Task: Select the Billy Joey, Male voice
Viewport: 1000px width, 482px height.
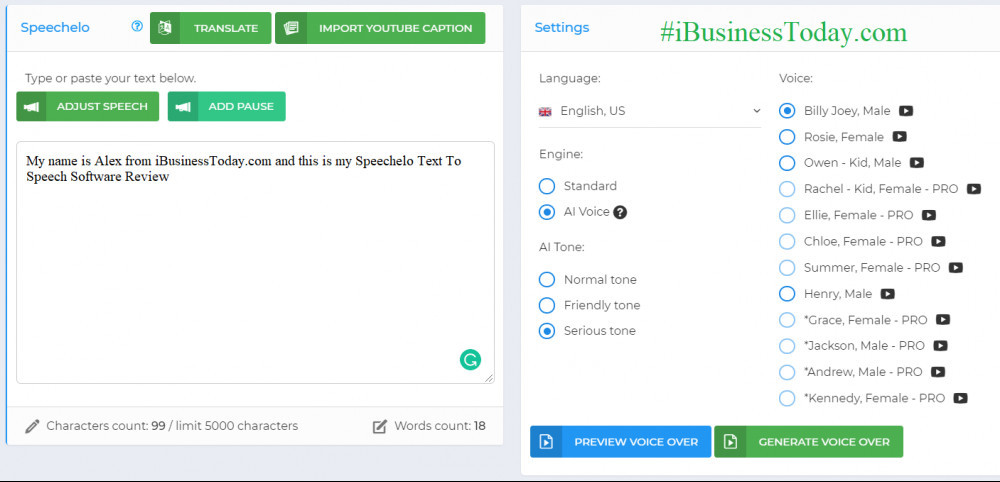Action: pos(787,111)
